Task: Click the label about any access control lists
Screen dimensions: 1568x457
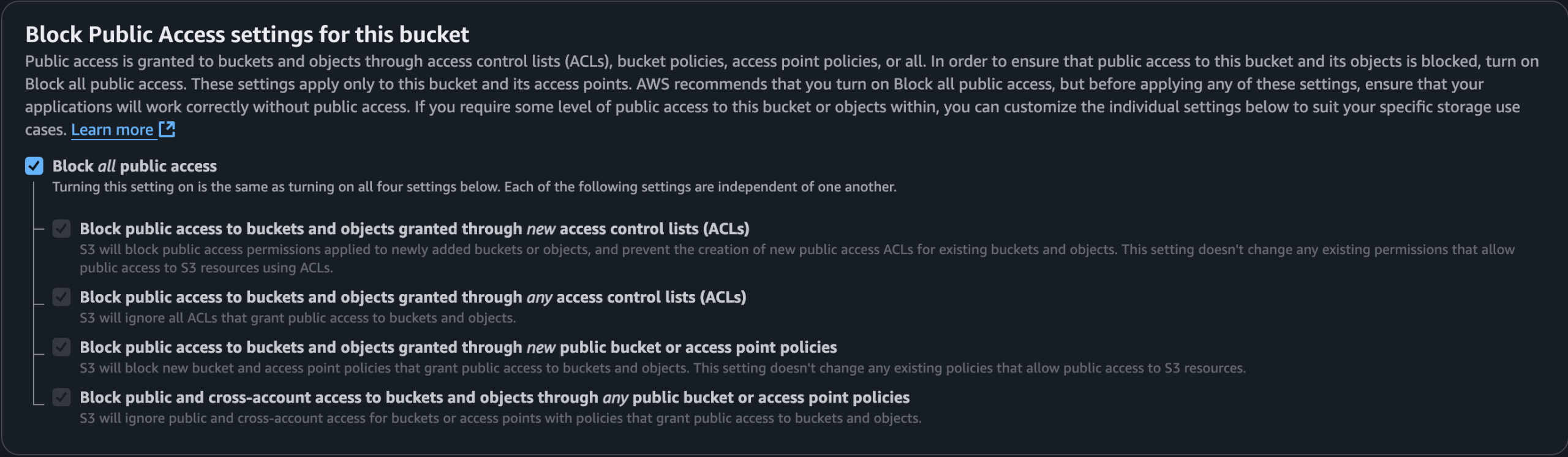Action: [x=413, y=297]
